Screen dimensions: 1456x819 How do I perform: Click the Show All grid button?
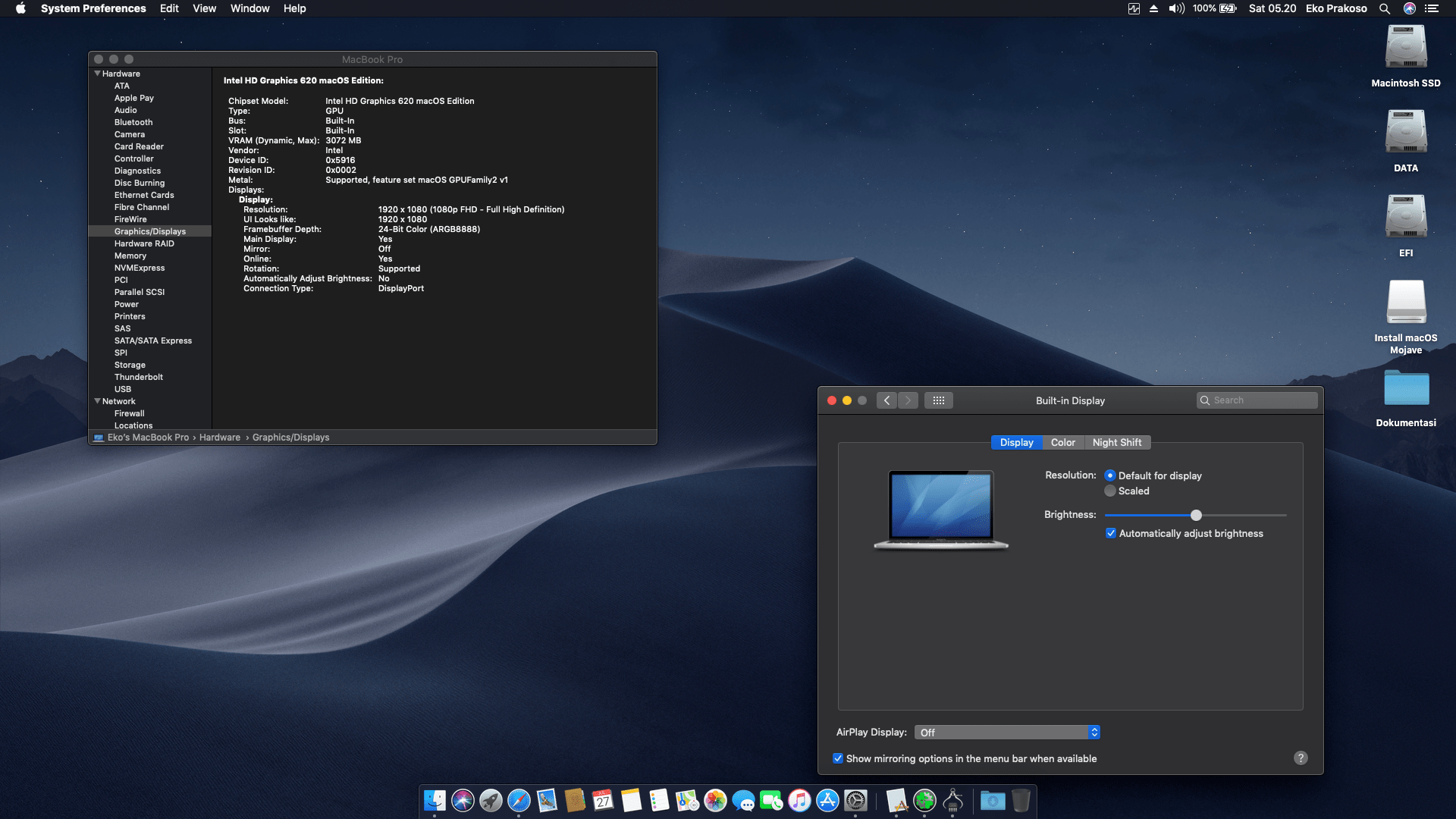pos(938,400)
